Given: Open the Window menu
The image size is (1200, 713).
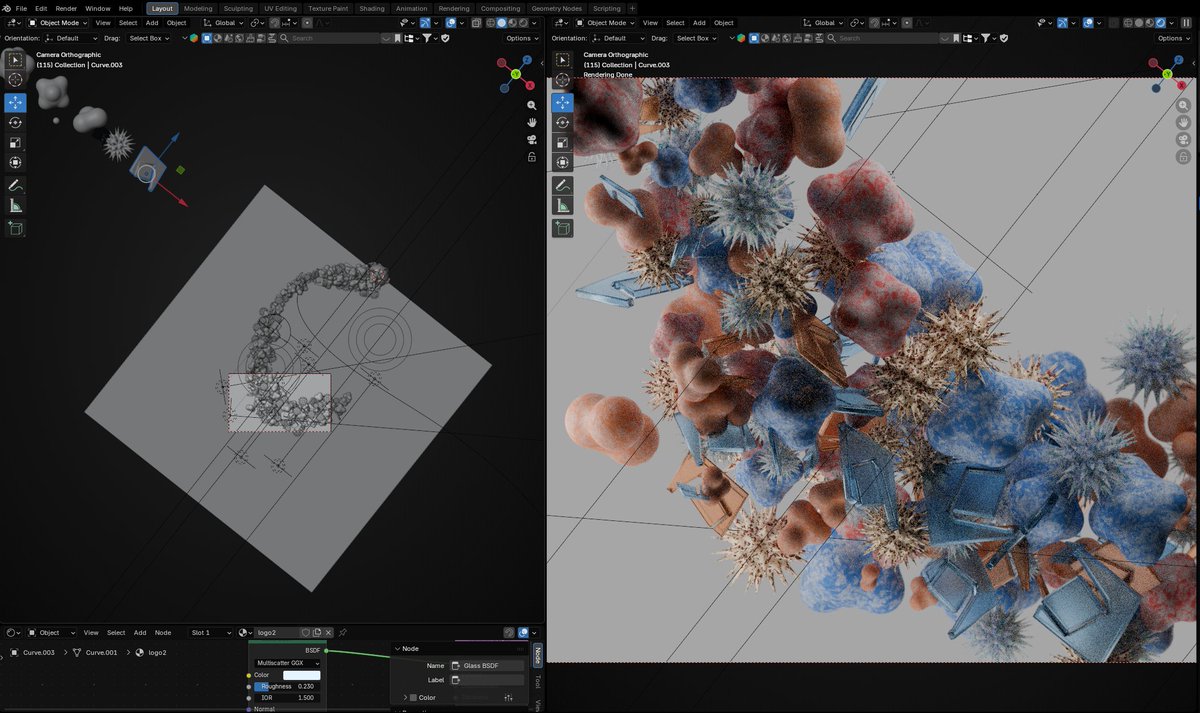Looking at the screenshot, I should tap(98, 8).
